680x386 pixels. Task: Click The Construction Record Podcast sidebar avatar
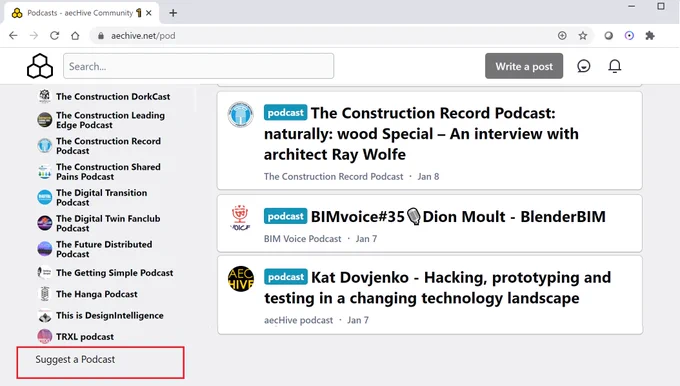[45, 146]
